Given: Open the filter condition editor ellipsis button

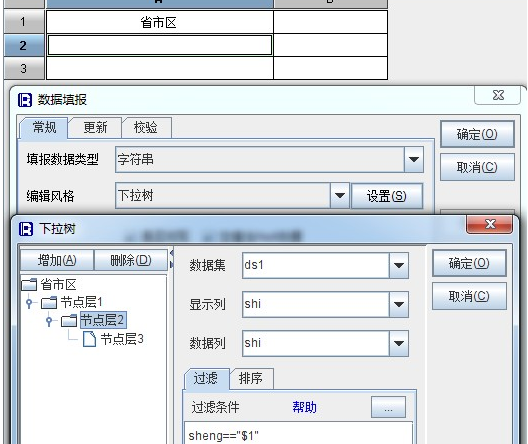Looking at the screenshot, I should 388,407.
